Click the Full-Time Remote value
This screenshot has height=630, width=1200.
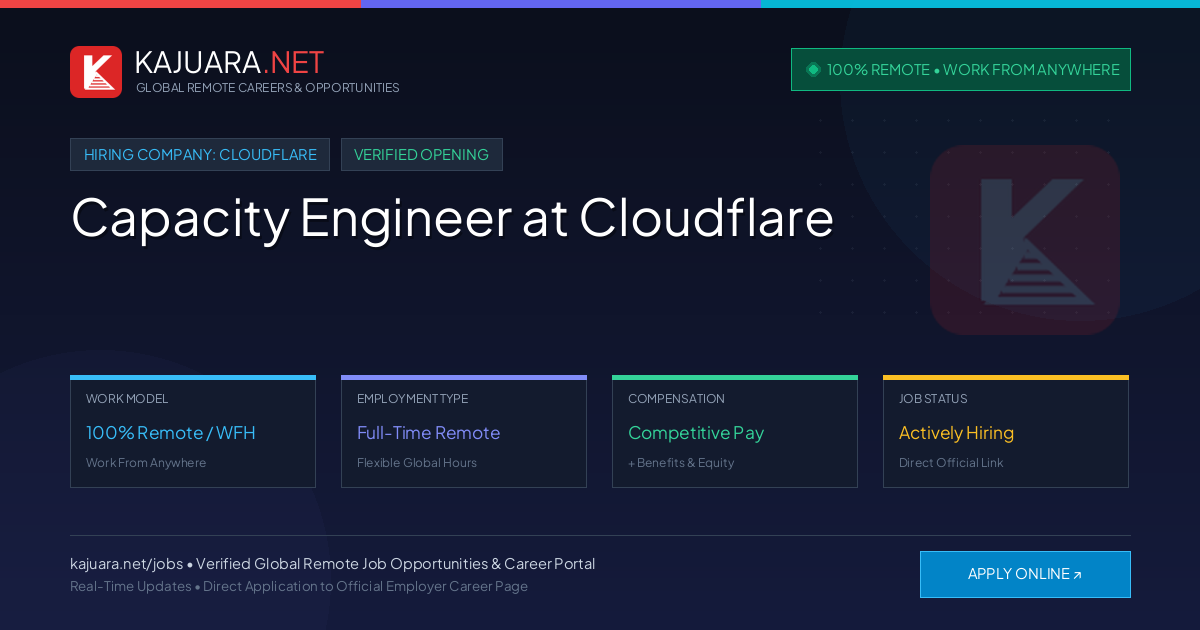[x=428, y=433]
